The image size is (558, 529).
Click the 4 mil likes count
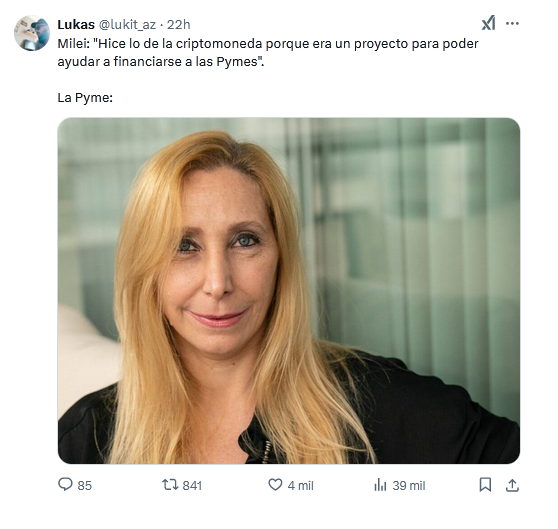tap(301, 486)
